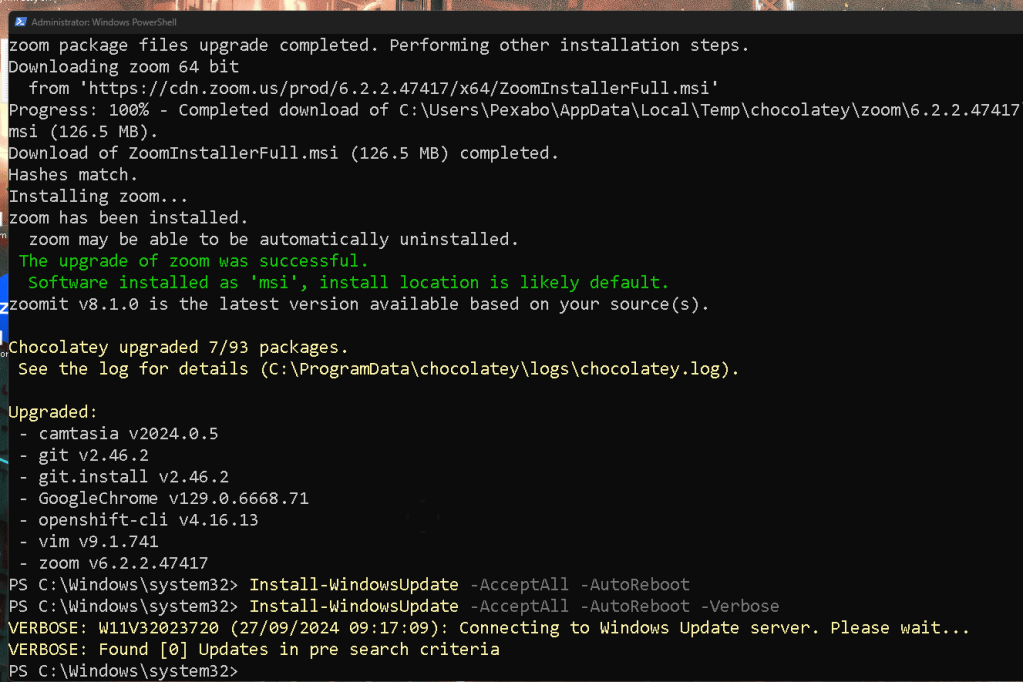
Task: Click the 'GoogleChrome v129.0.6668.71' entry
Action: [174, 498]
